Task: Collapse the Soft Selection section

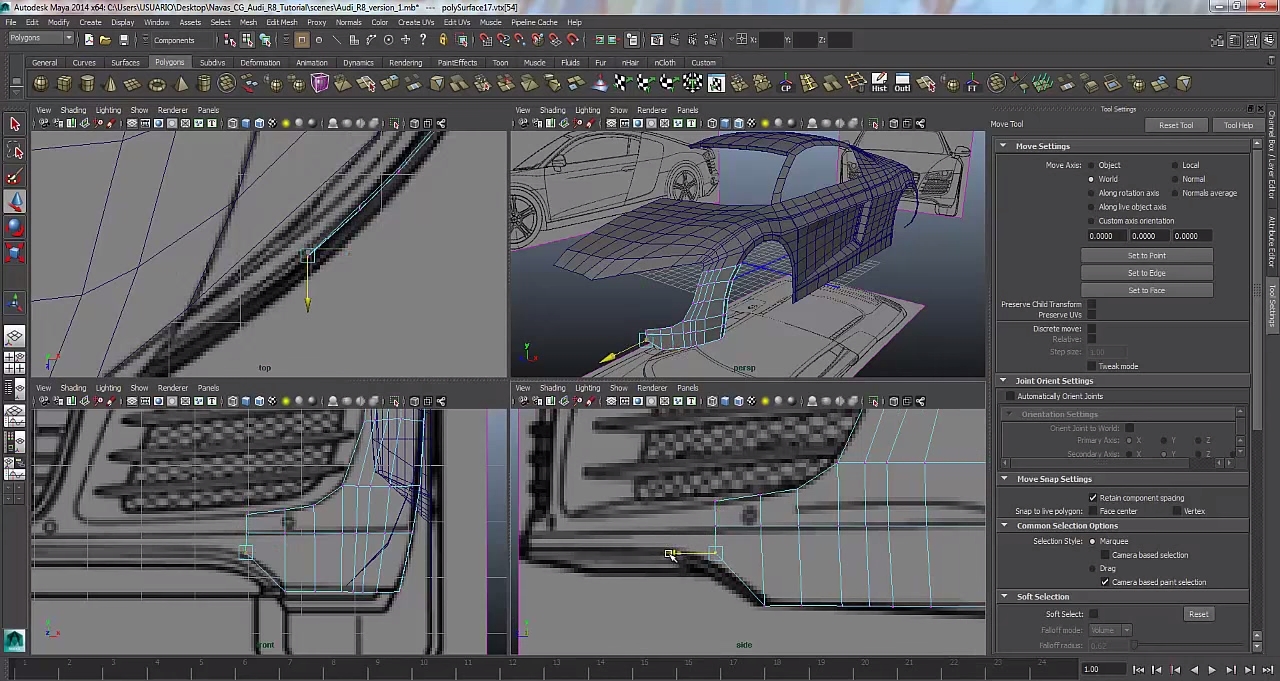Action: (x=1004, y=597)
